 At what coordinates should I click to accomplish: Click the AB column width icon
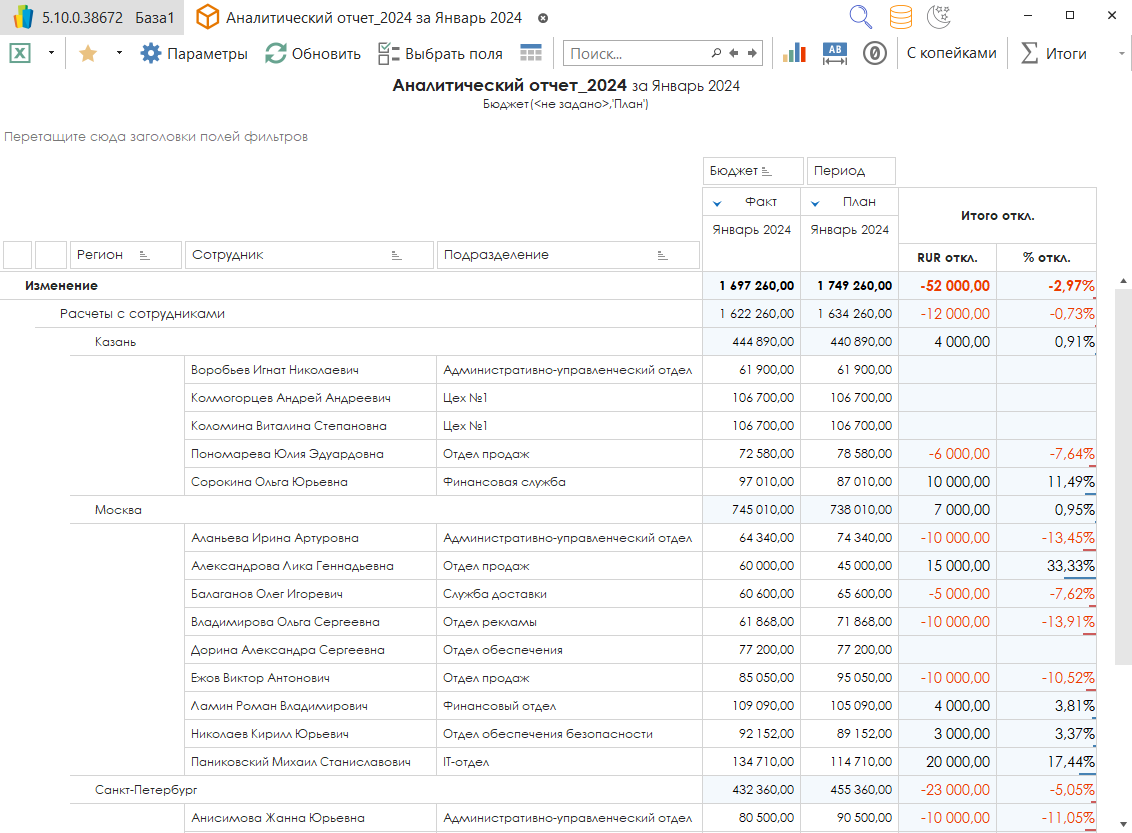click(835, 54)
